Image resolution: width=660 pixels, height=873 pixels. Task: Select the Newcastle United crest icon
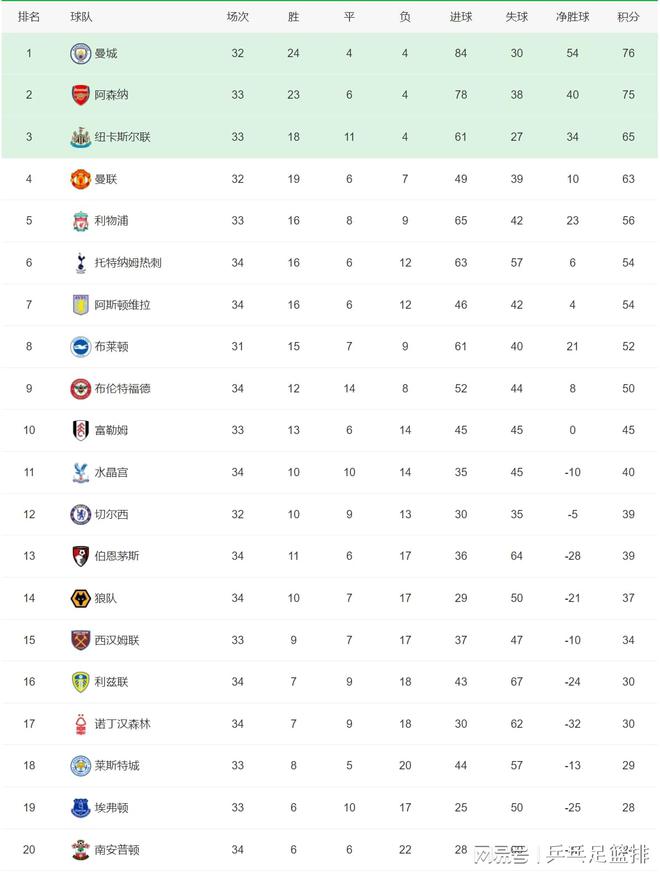tap(81, 137)
